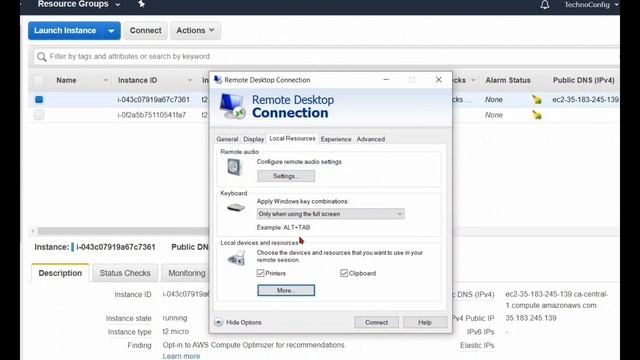Switch to the Experience tab
640x360 pixels.
coord(336,139)
